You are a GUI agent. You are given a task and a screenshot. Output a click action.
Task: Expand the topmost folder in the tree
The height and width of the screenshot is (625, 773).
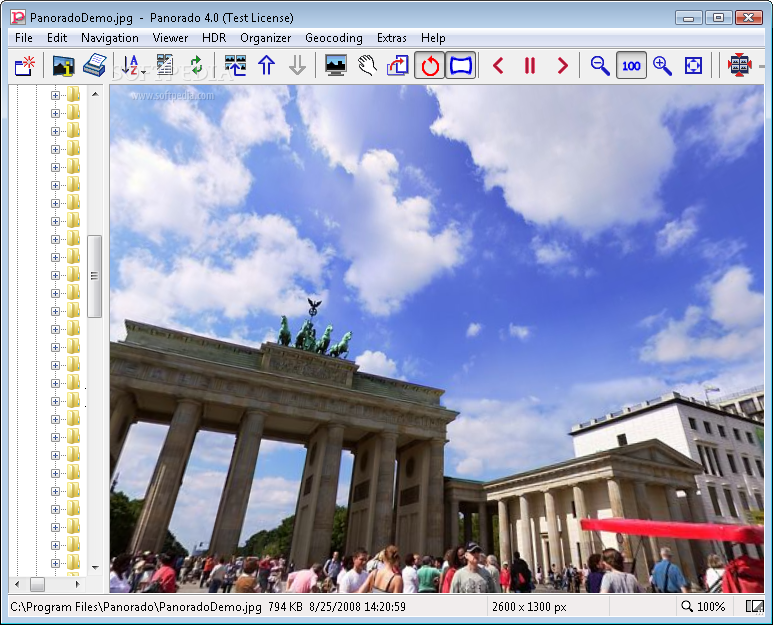tap(55, 95)
